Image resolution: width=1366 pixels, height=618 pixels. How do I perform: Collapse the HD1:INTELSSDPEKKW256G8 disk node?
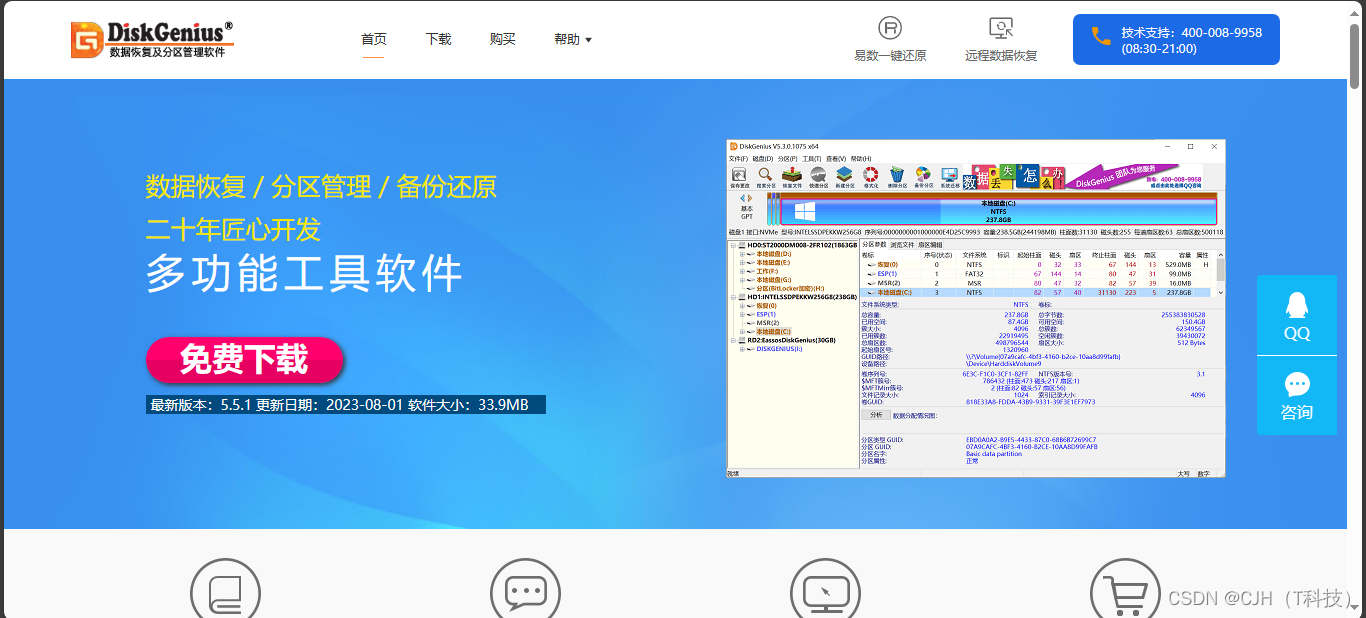(x=733, y=297)
